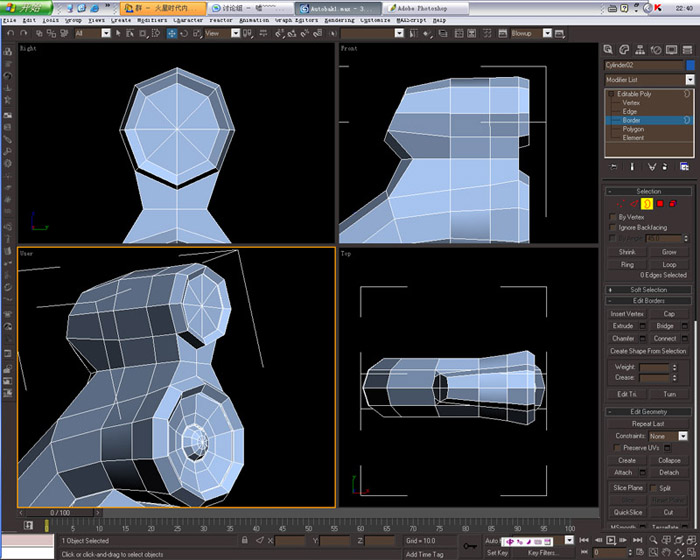
Task: Open the Hierarchy command panel tab
Action: pos(640,50)
